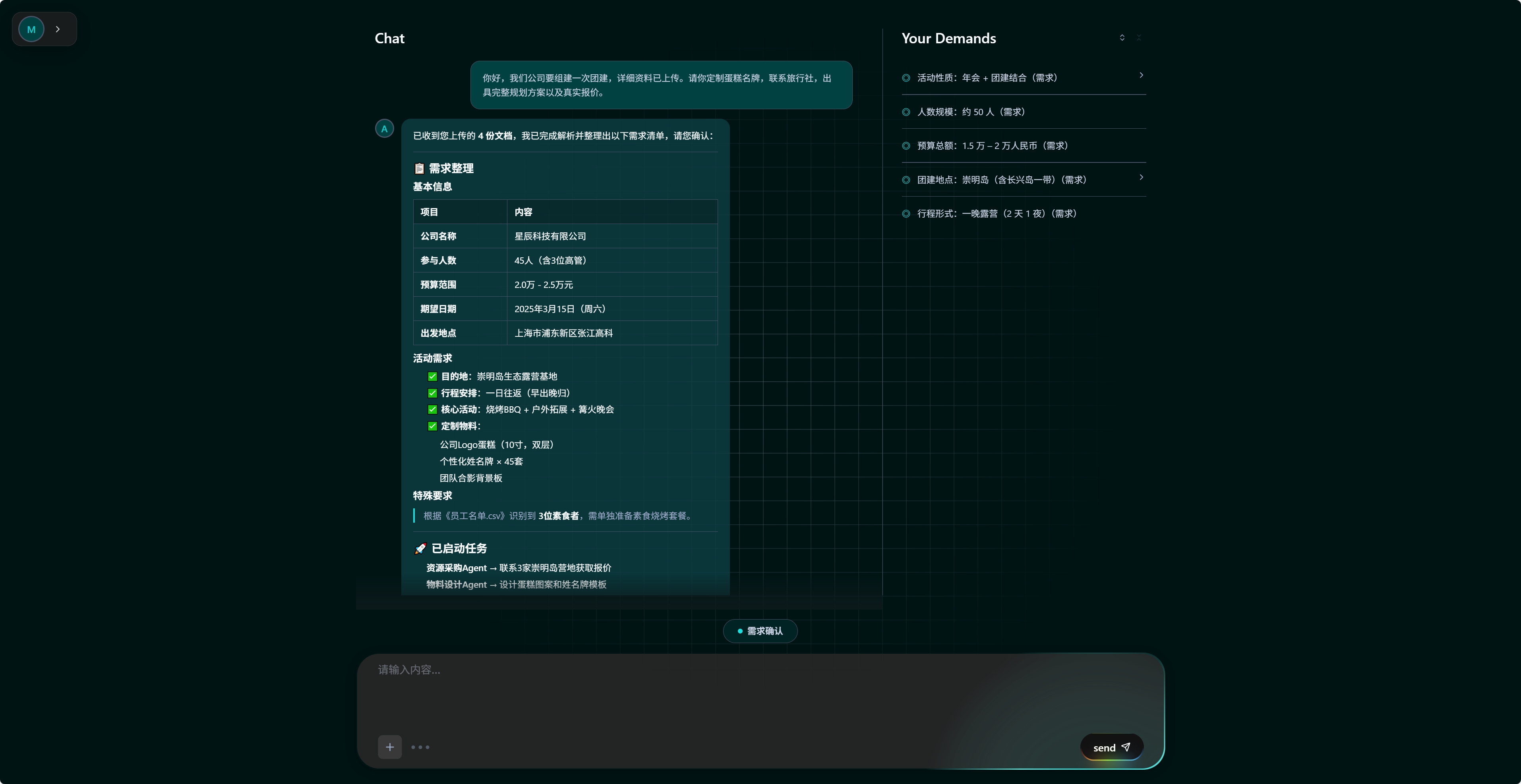The width and height of the screenshot is (1521, 784).
Task: Toggle the 目的地 checkbox
Action: click(x=432, y=377)
